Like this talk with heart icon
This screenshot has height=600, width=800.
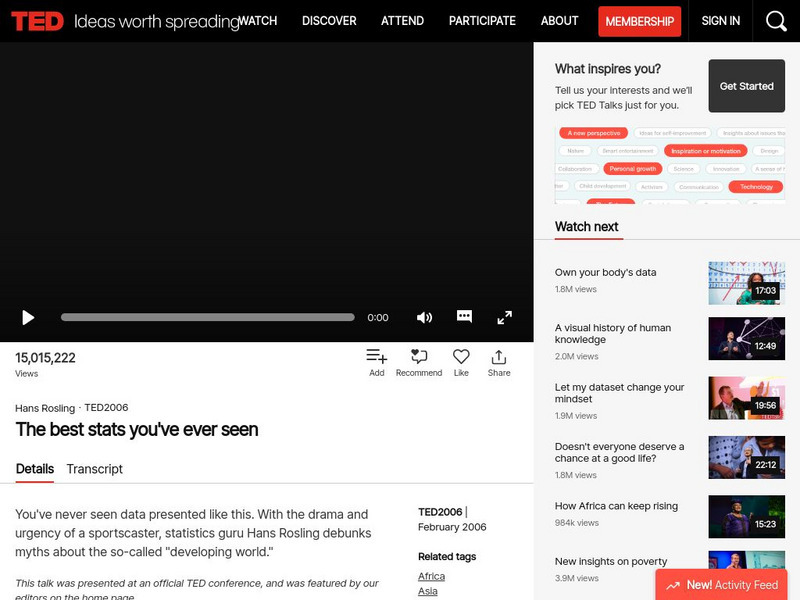click(461, 363)
